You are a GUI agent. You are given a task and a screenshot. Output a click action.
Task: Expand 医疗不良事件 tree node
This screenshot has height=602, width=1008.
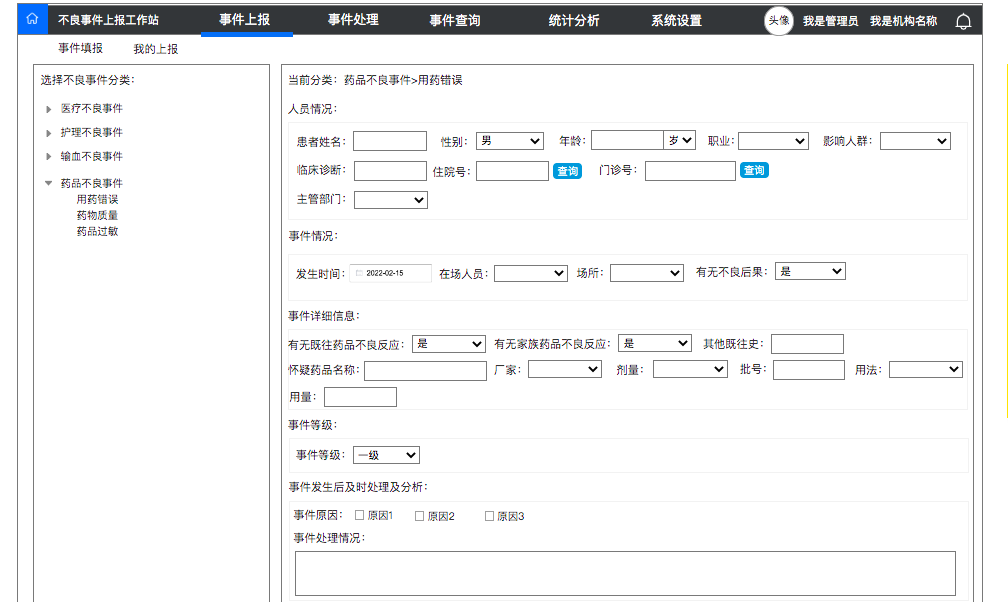pyautogui.click(x=49, y=109)
